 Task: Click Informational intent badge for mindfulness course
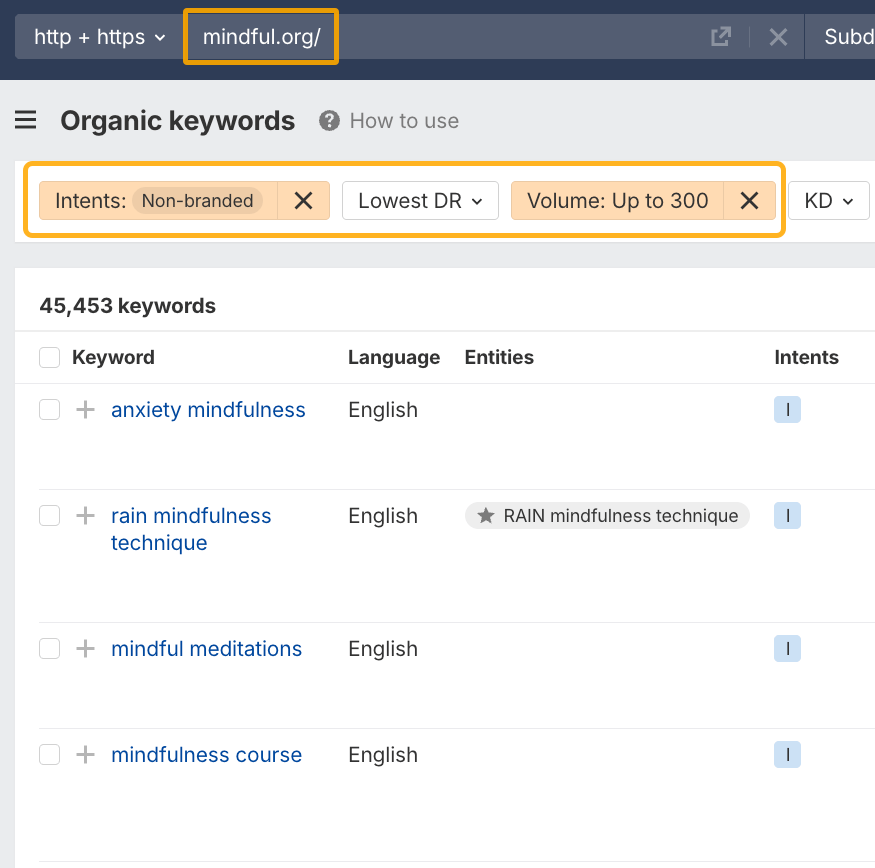pyautogui.click(x=787, y=755)
